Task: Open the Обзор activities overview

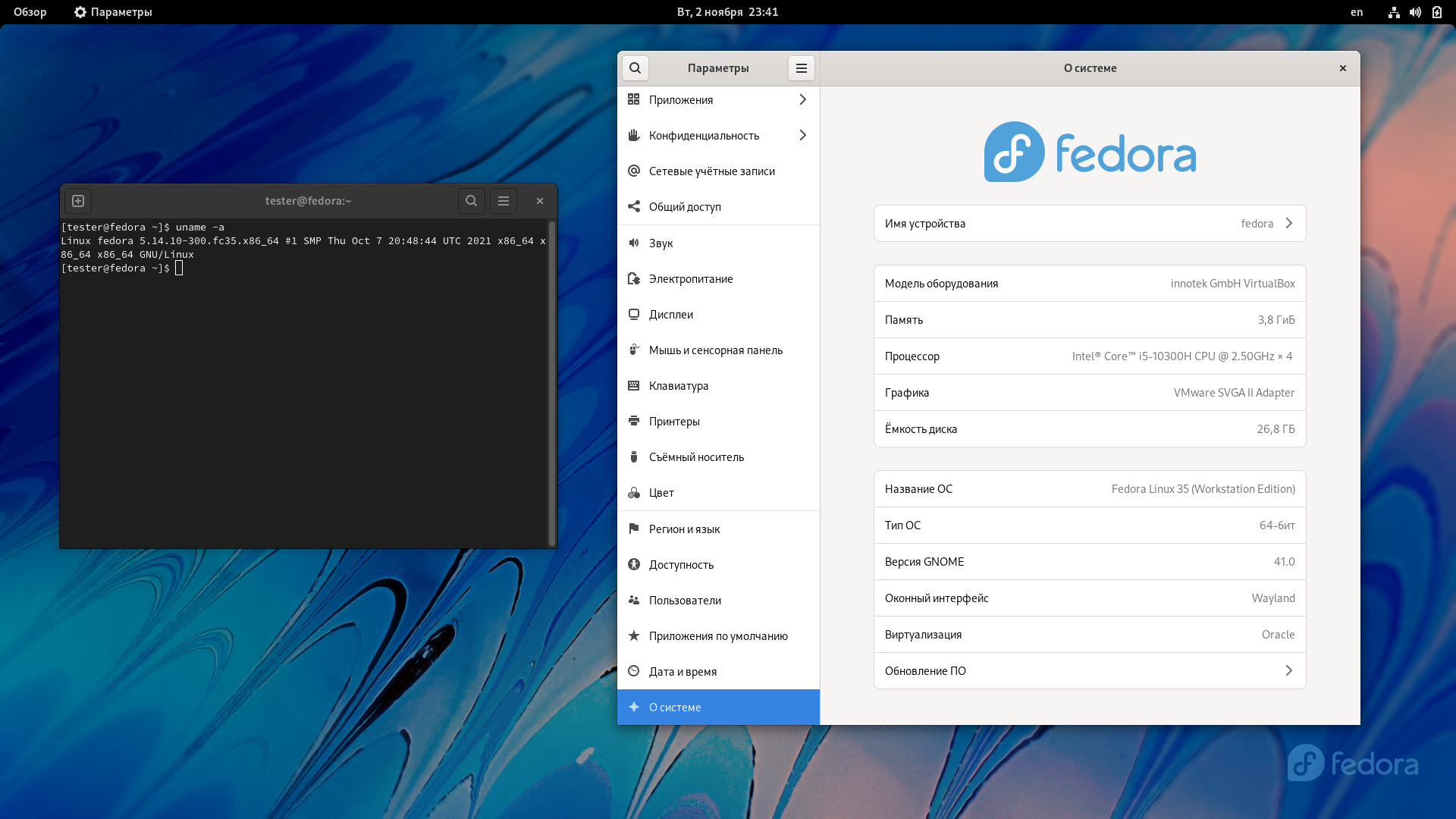Action: 30,12
